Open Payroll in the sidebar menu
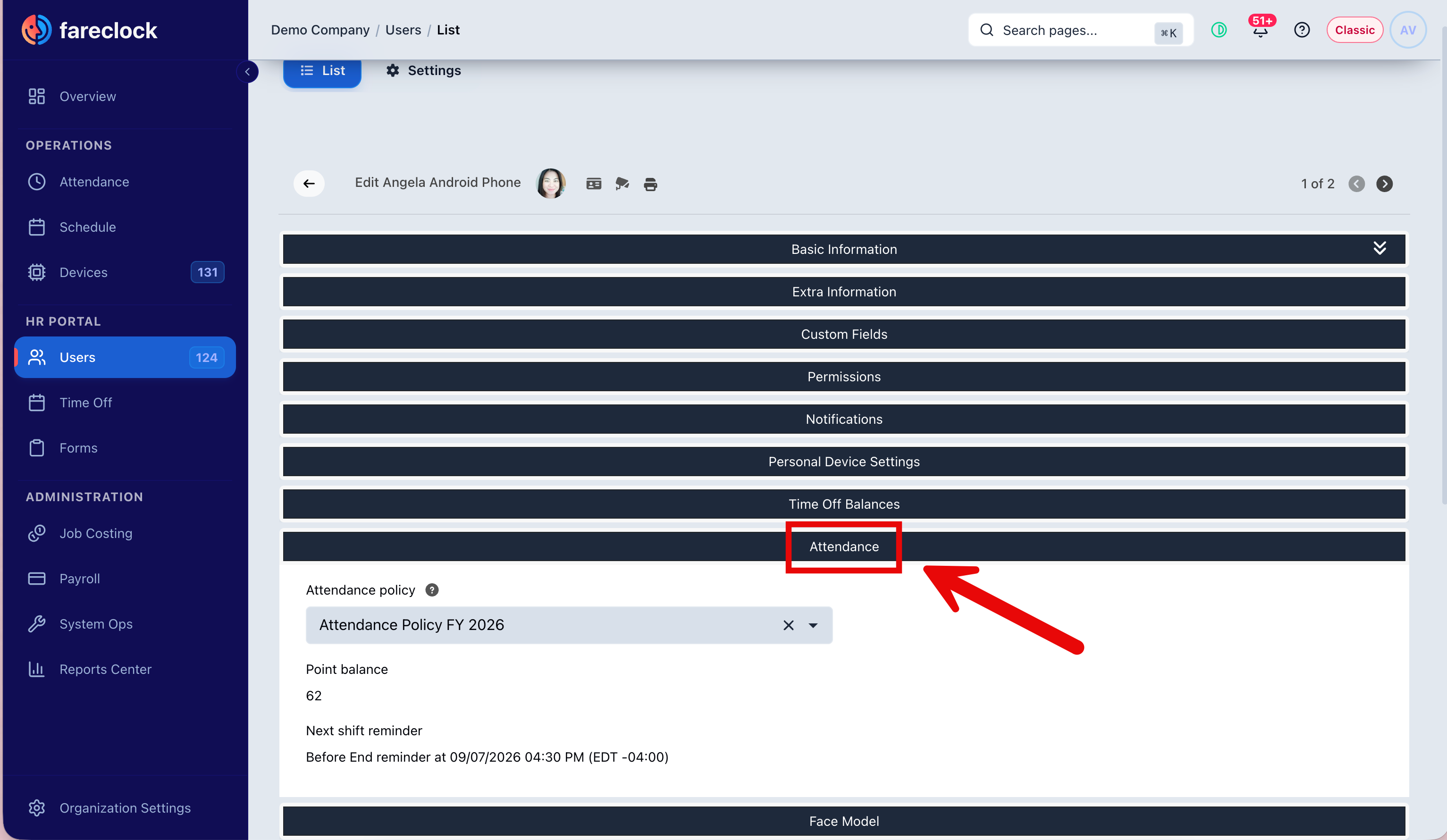1447x840 pixels. click(x=79, y=578)
